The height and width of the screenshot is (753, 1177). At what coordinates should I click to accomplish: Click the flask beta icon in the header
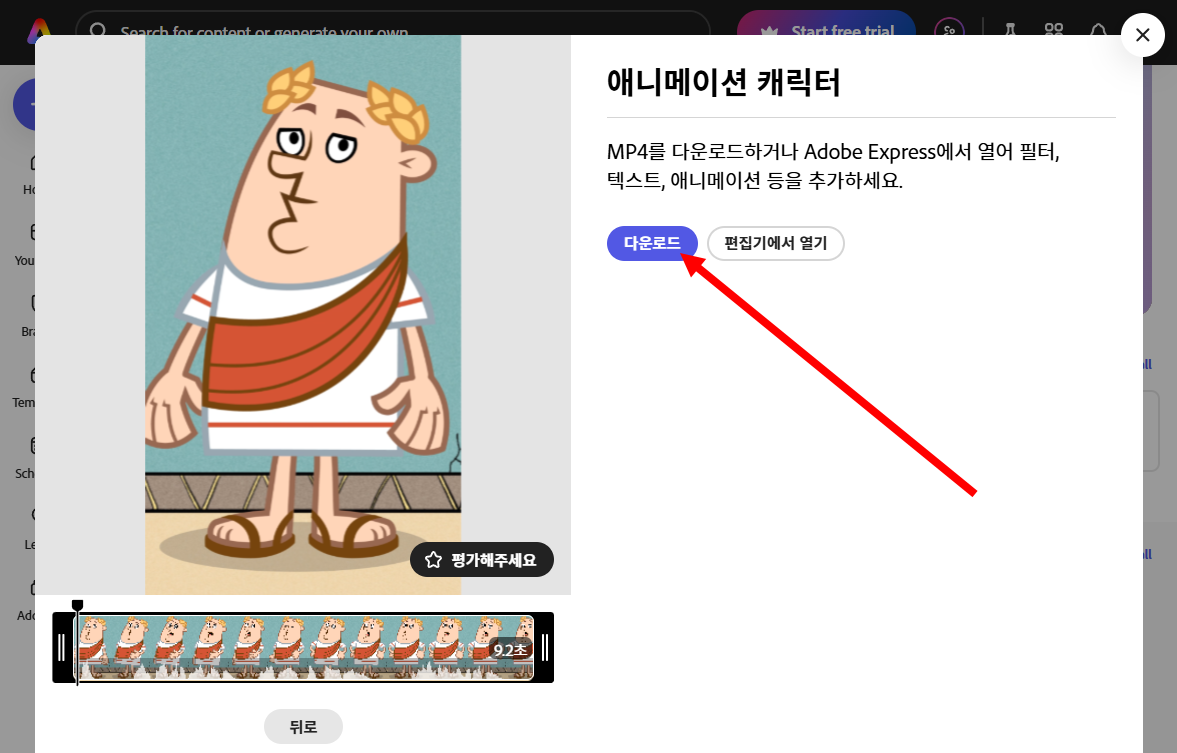[1010, 29]
